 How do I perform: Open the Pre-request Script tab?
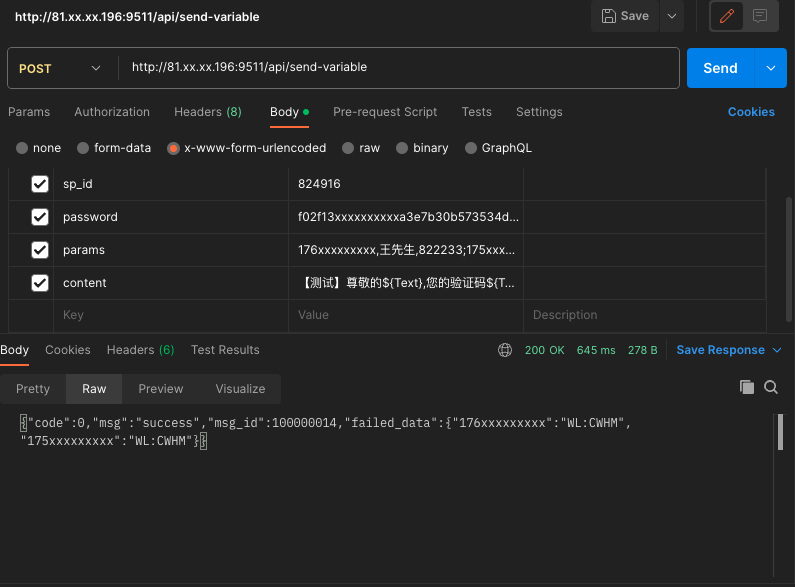coord(385,112)
